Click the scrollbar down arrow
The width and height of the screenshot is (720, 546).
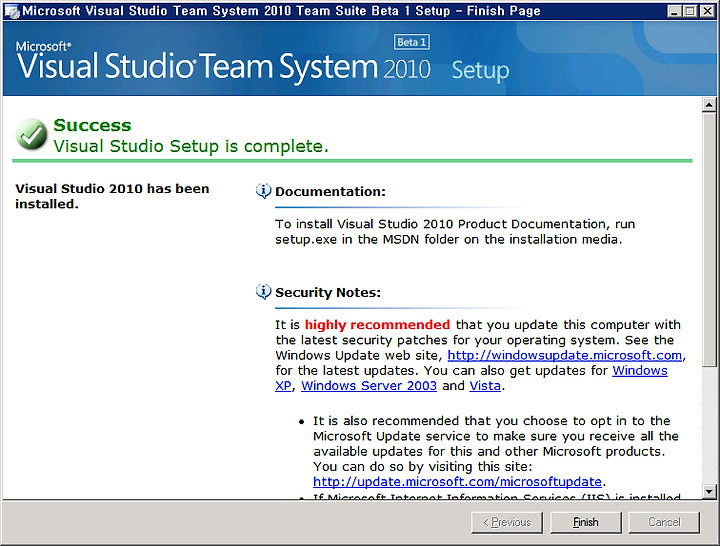point(709,491)
